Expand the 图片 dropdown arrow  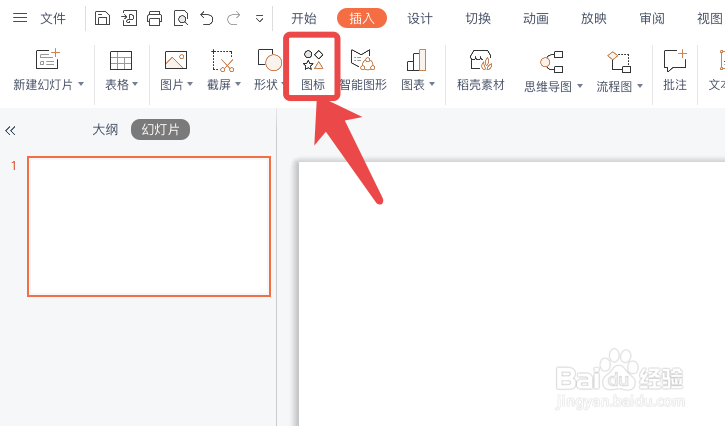pos(190,84)
